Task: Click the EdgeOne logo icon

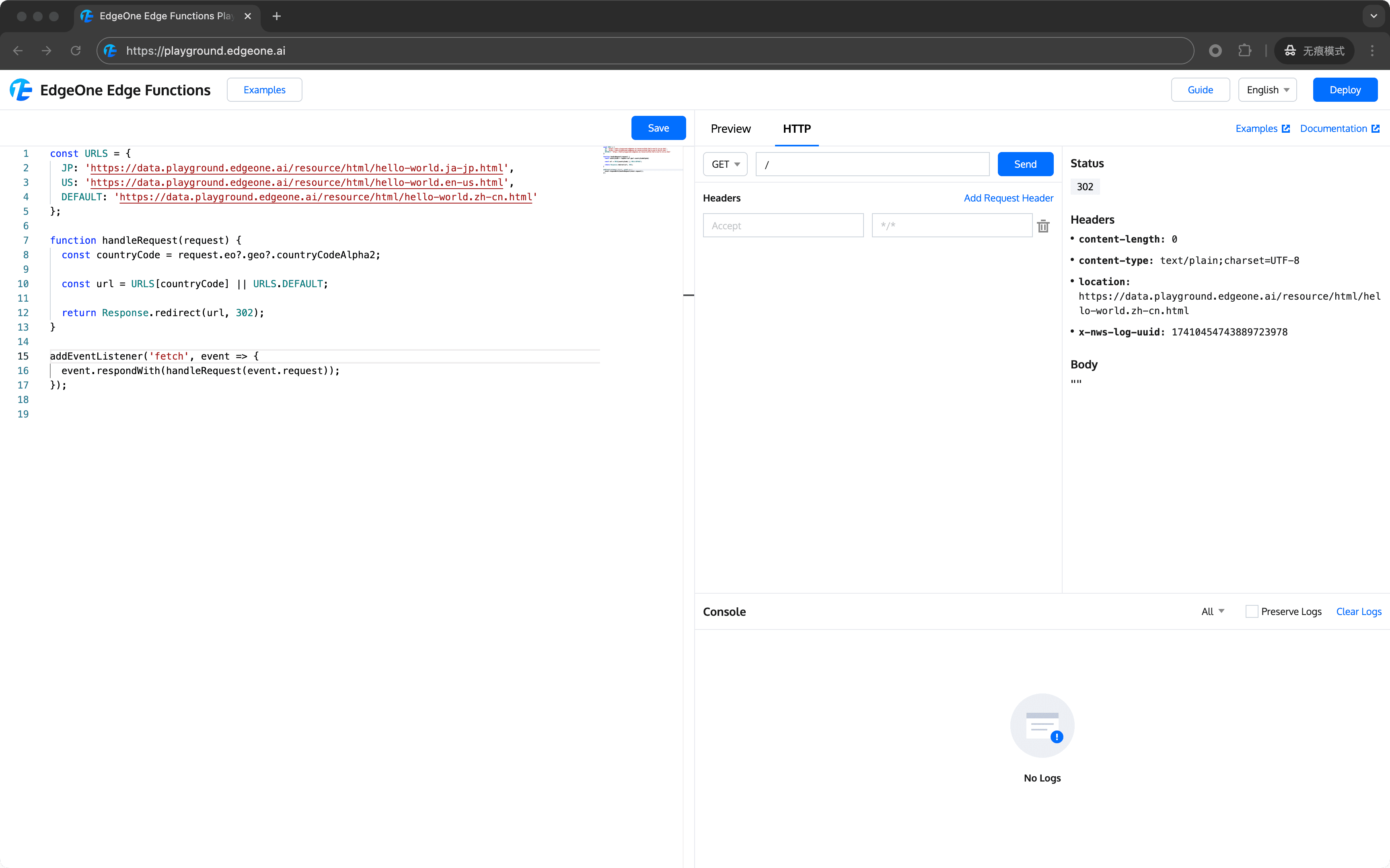Action: point(21,90)
